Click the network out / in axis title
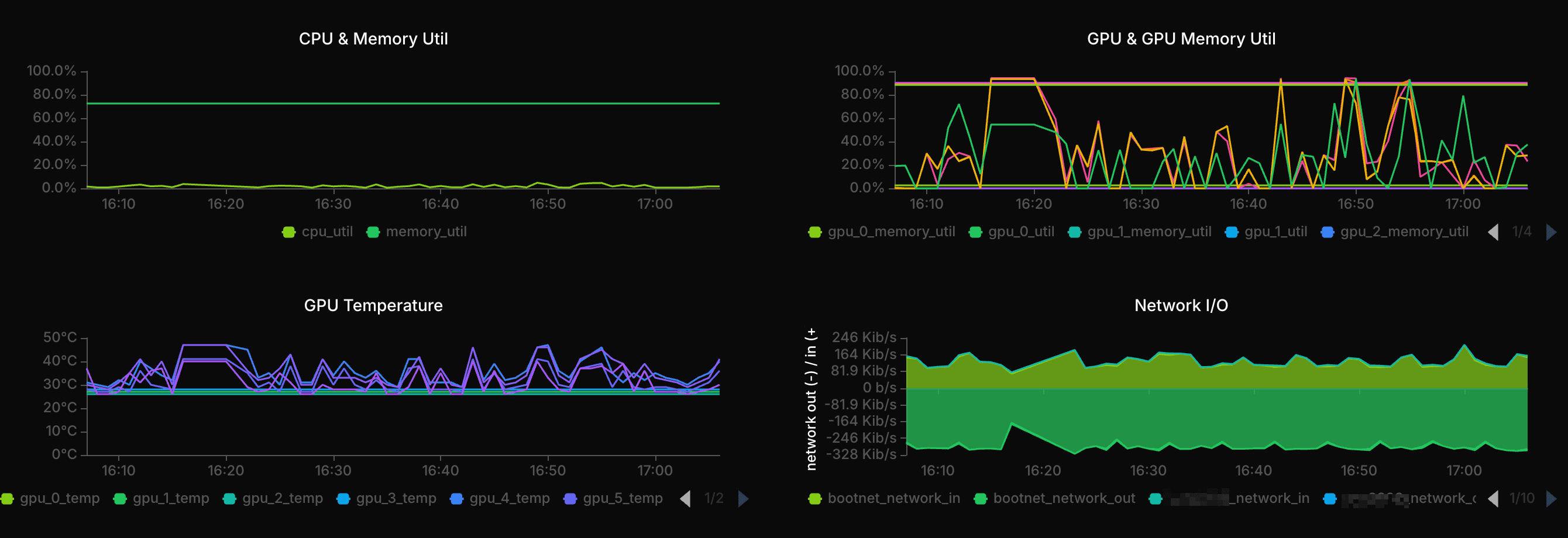1568x538 pixels. [811, 399]
